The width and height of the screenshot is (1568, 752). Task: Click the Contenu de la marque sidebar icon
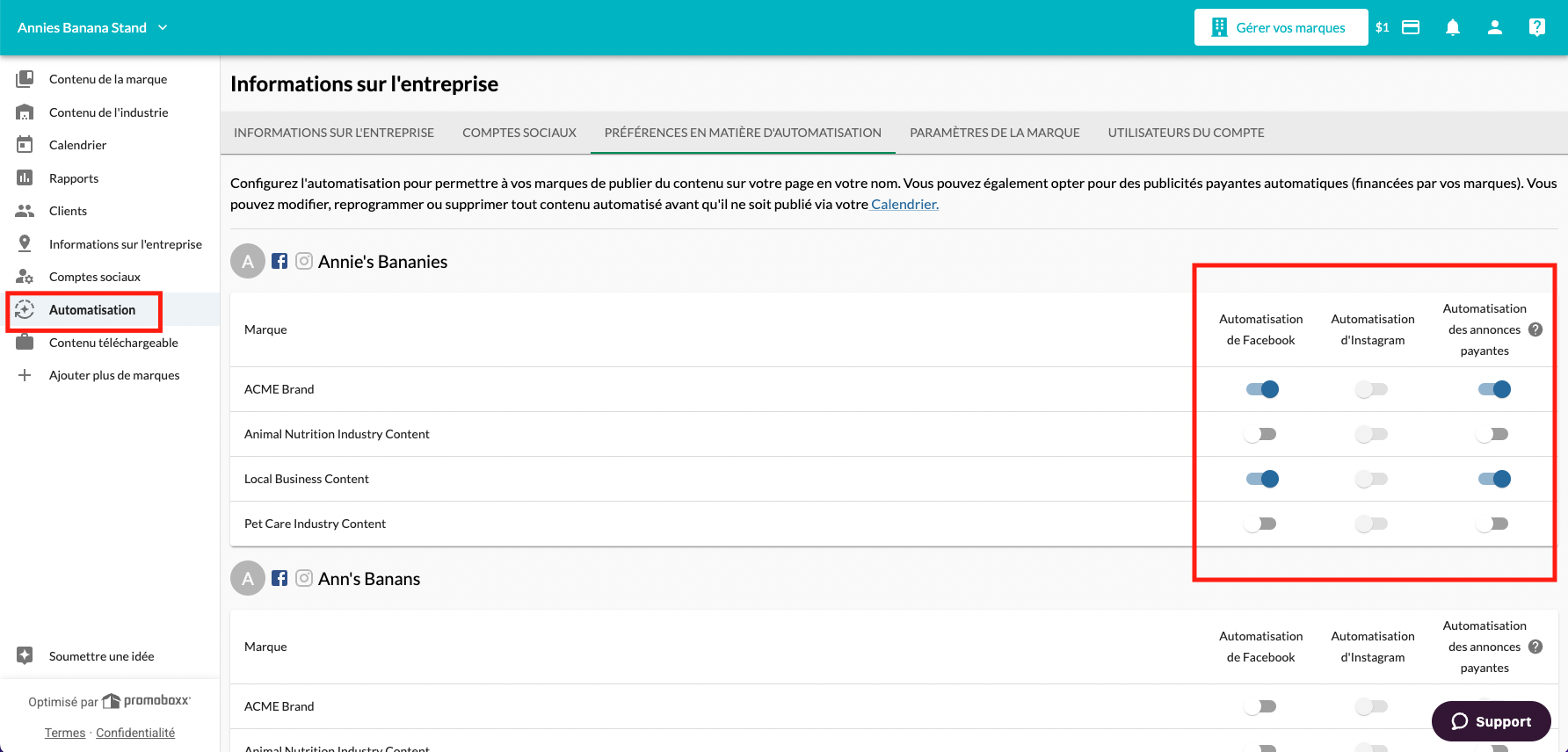click(25, 79)
